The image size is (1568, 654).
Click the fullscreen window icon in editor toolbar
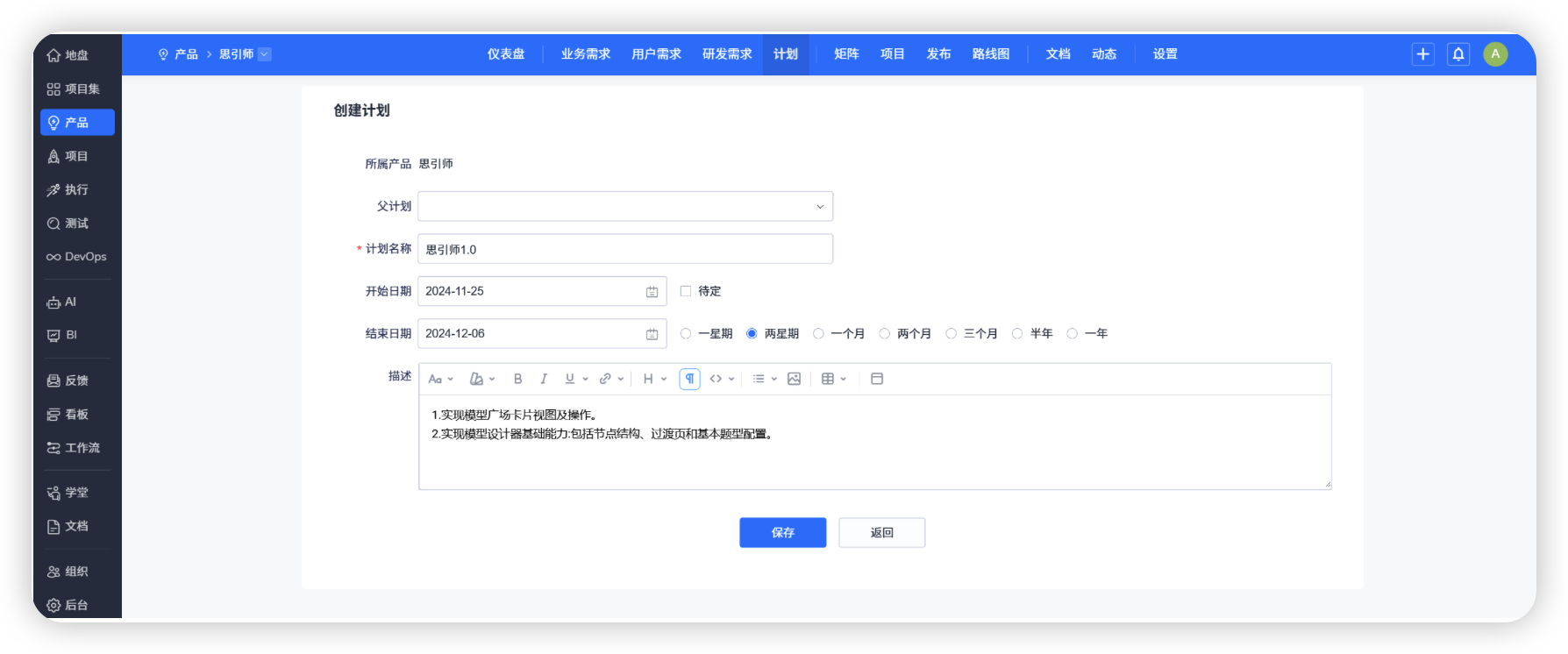click(877, 379)
